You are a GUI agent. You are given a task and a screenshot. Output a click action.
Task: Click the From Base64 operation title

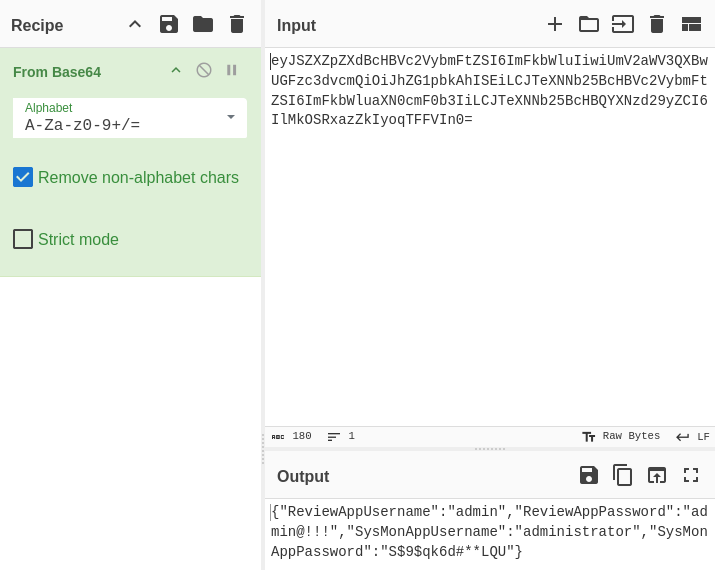(x=57, y=72)
